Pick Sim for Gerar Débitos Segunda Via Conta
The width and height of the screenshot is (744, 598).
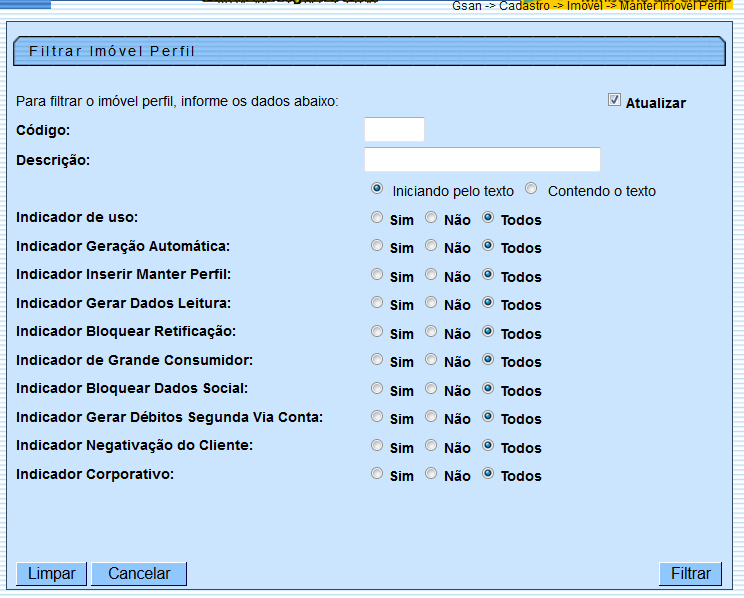[x=377, y=416]
